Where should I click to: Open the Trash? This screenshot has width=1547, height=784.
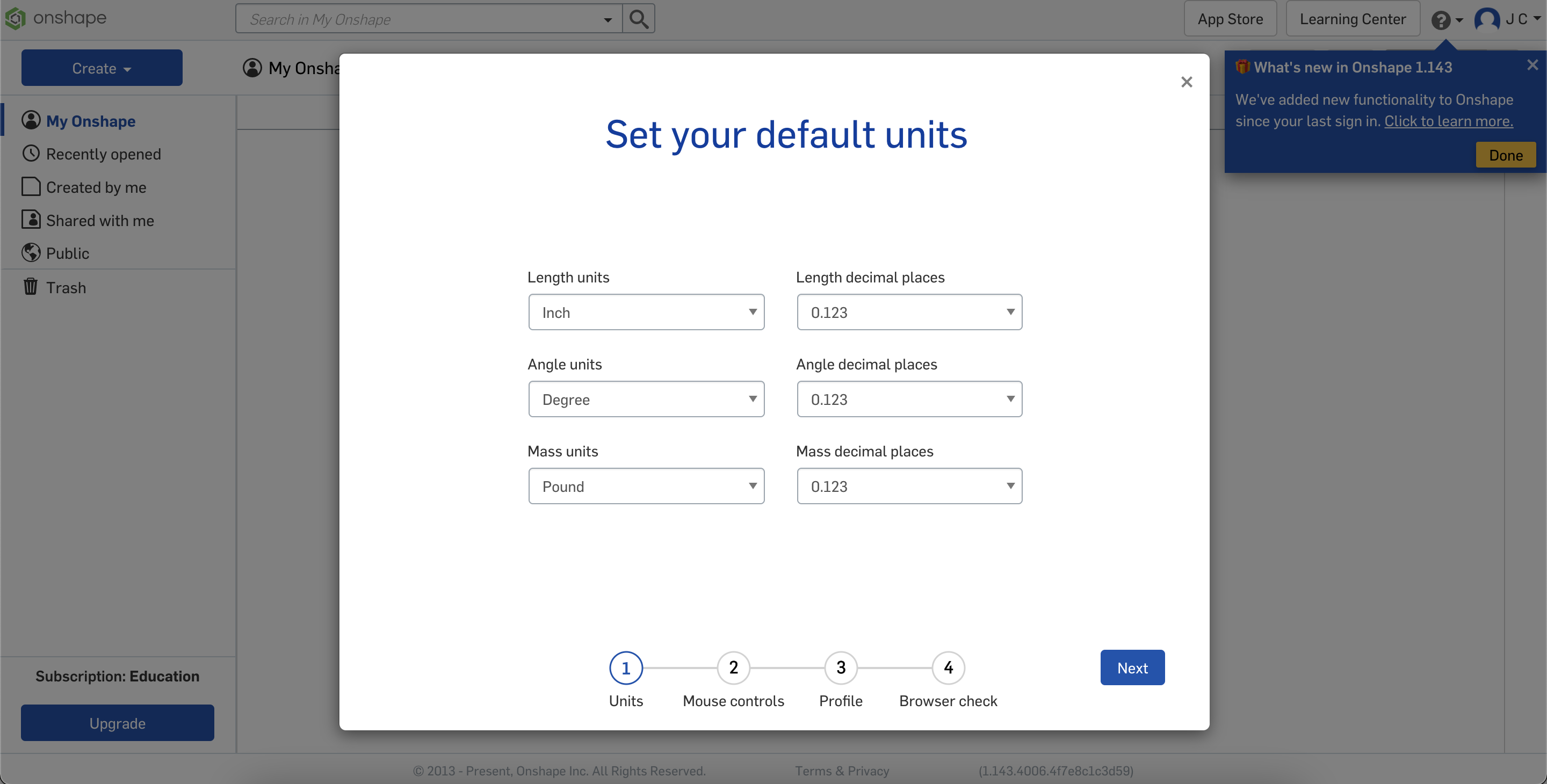tap(66, 287)
